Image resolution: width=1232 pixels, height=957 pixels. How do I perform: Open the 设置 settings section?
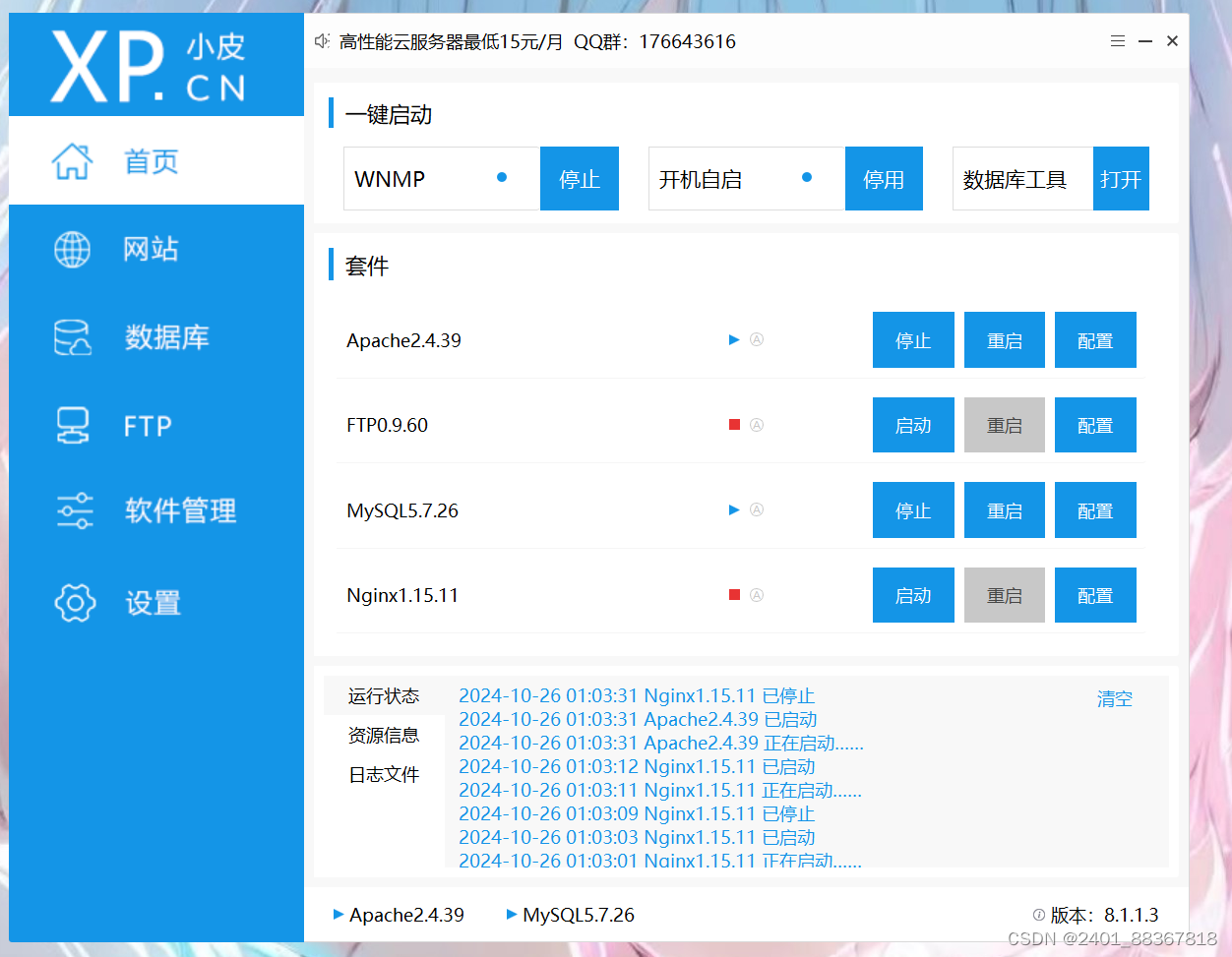tap(156, 602)
